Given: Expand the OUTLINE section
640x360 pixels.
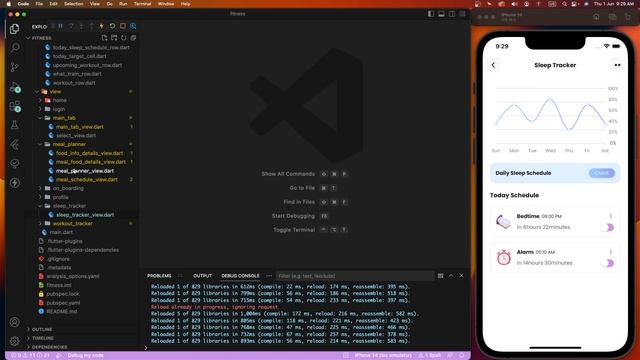Looking at the screenshot, I should point(42,329).
